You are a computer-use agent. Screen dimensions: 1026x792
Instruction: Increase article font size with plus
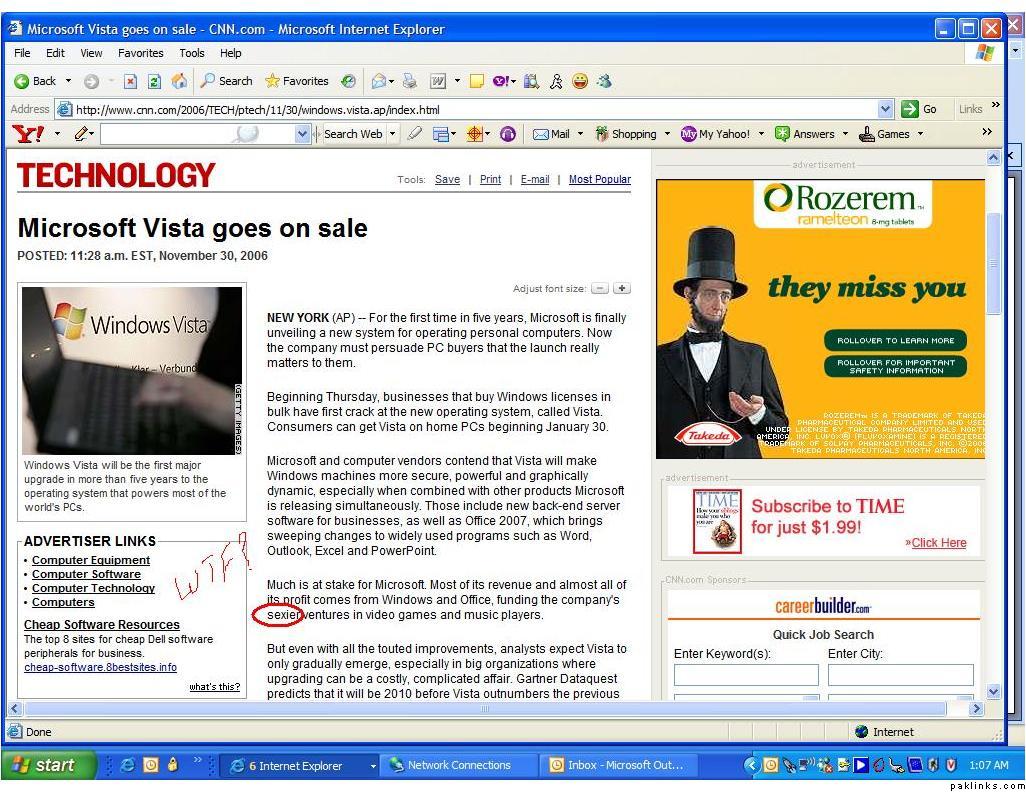tap(622, 289)
